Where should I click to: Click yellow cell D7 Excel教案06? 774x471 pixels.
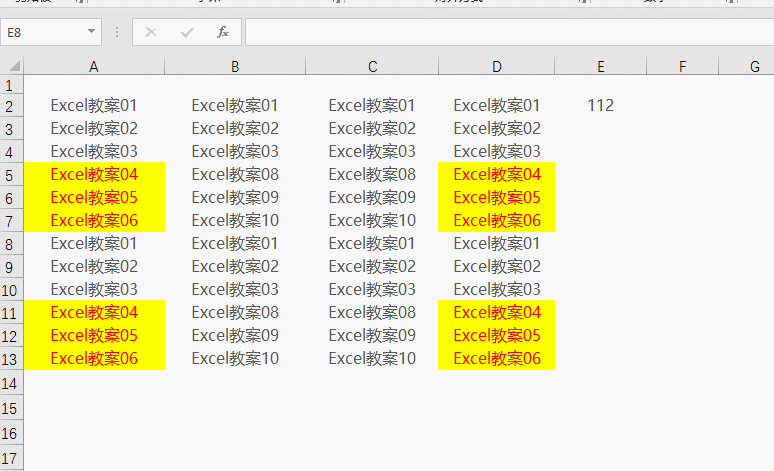pyautogui.click(x=497, y=220)
